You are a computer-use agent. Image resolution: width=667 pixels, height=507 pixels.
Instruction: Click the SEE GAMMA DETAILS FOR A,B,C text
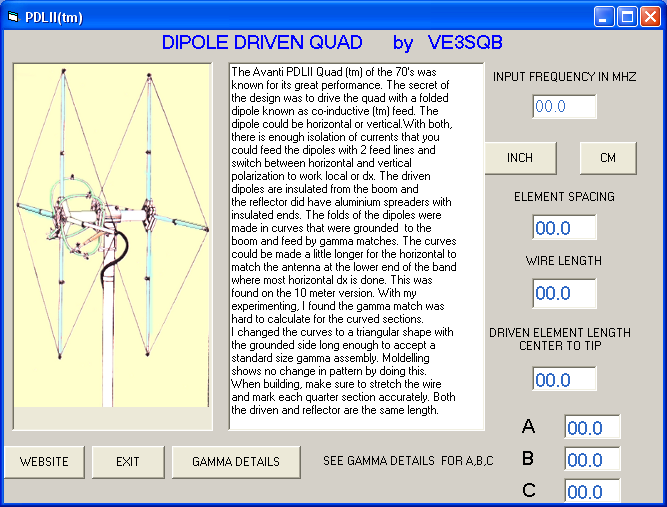(408, 461)
